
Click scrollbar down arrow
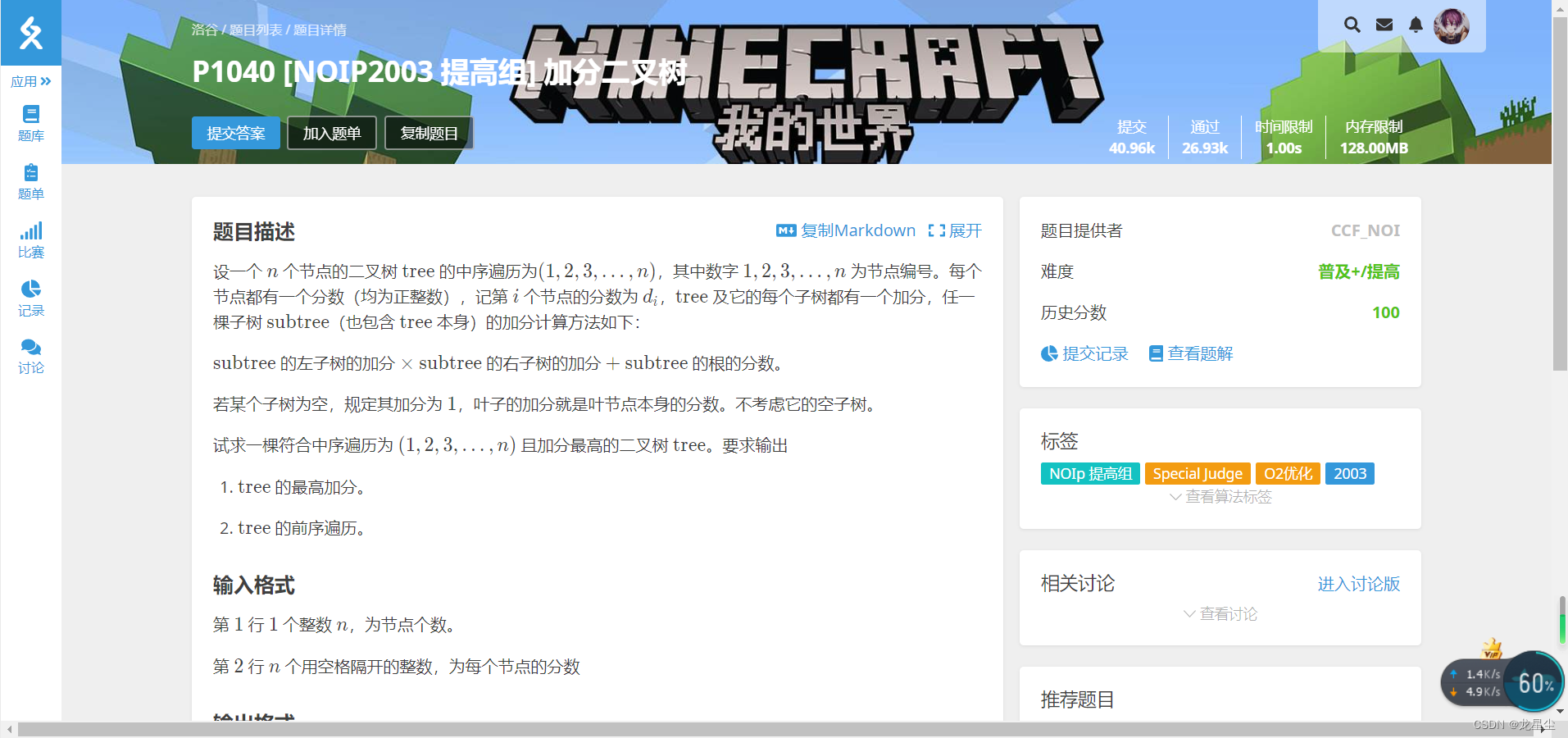pyautogui.click(x=1561, y=711)
